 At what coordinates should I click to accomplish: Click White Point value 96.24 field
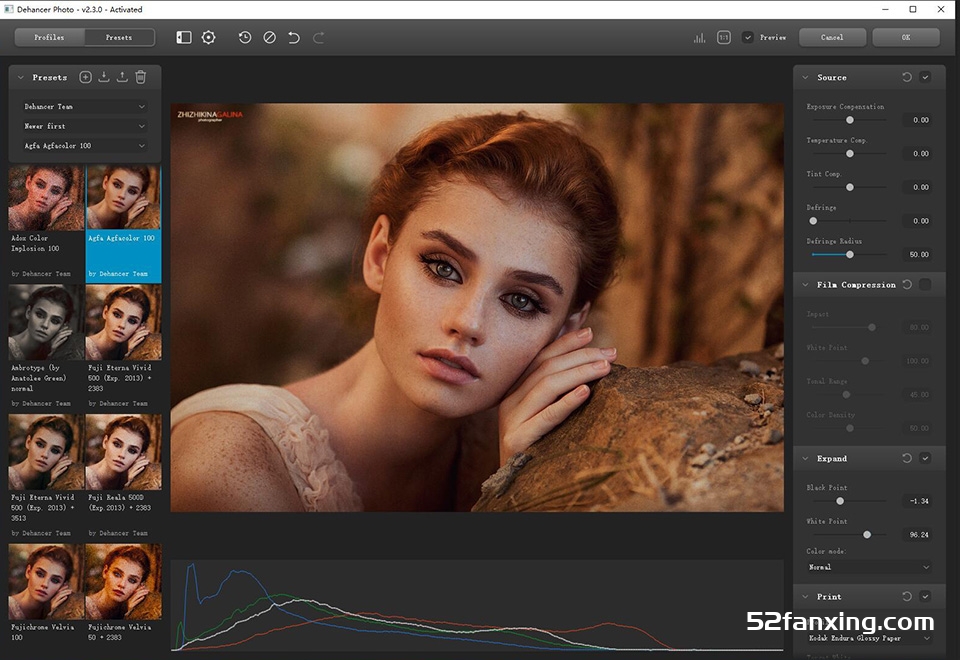click(x=917, y=534)
